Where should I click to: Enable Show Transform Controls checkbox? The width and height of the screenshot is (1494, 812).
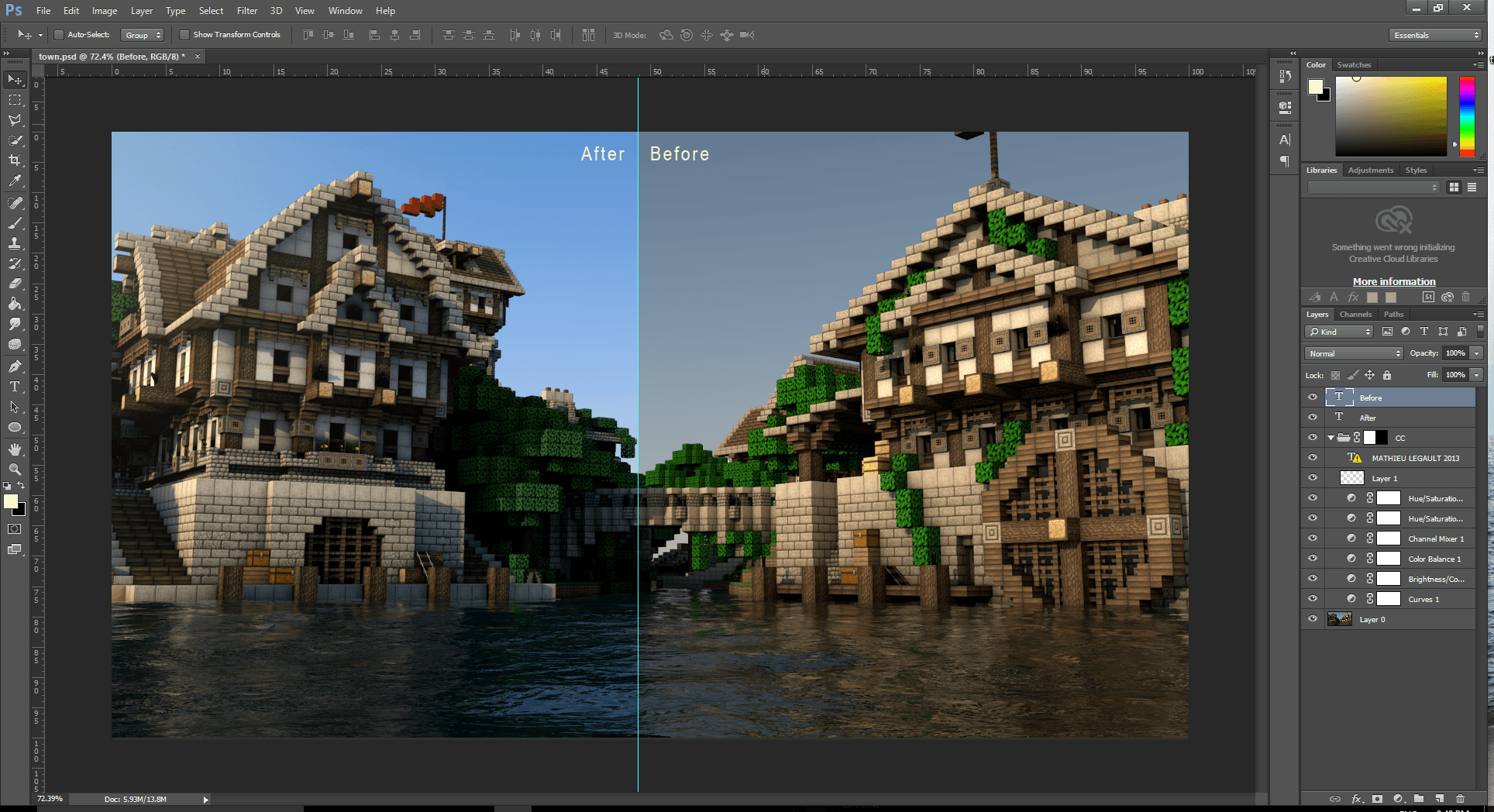click(x=184, y=35)
